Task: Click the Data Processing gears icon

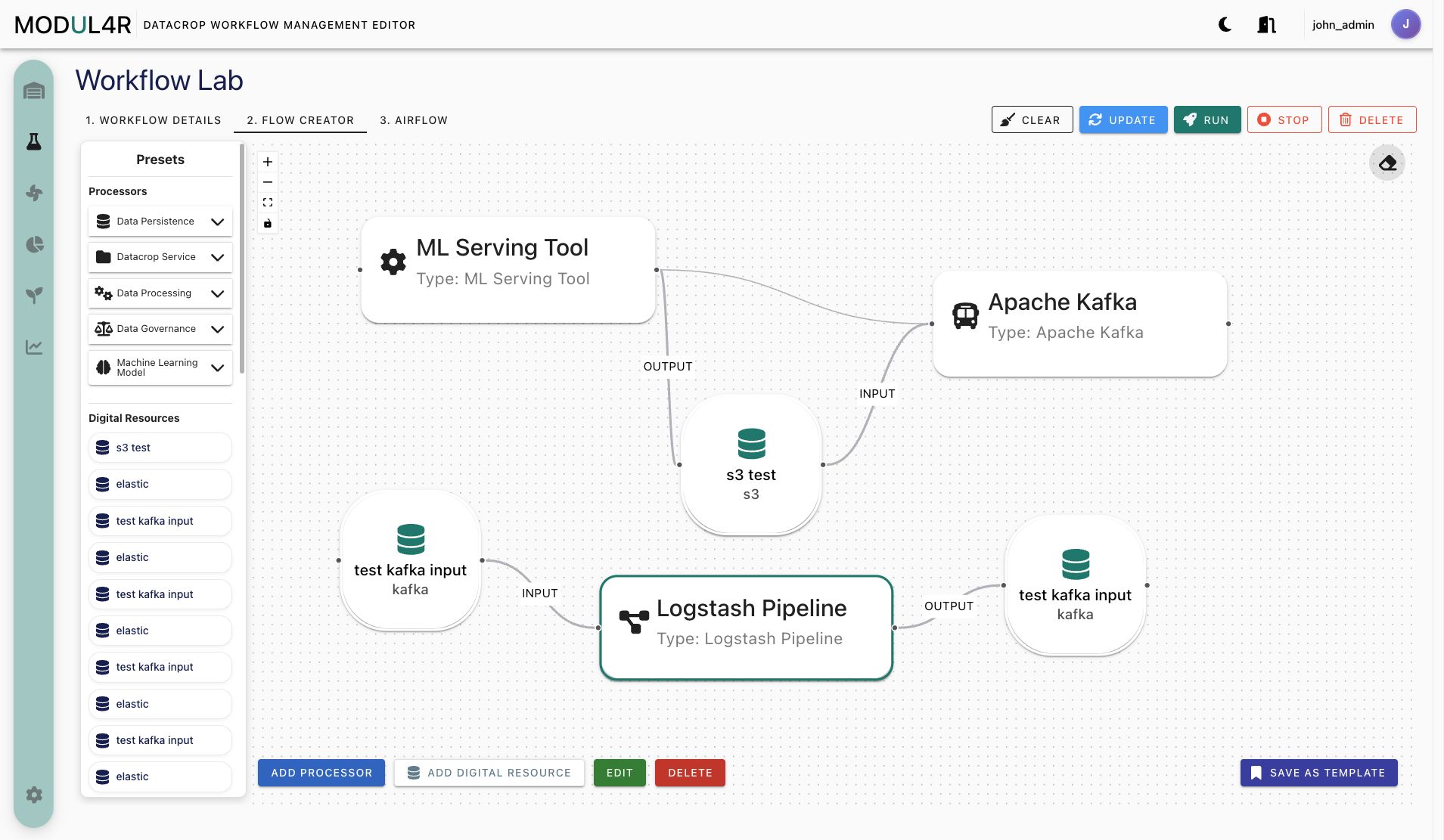Action: pos(104,293)
